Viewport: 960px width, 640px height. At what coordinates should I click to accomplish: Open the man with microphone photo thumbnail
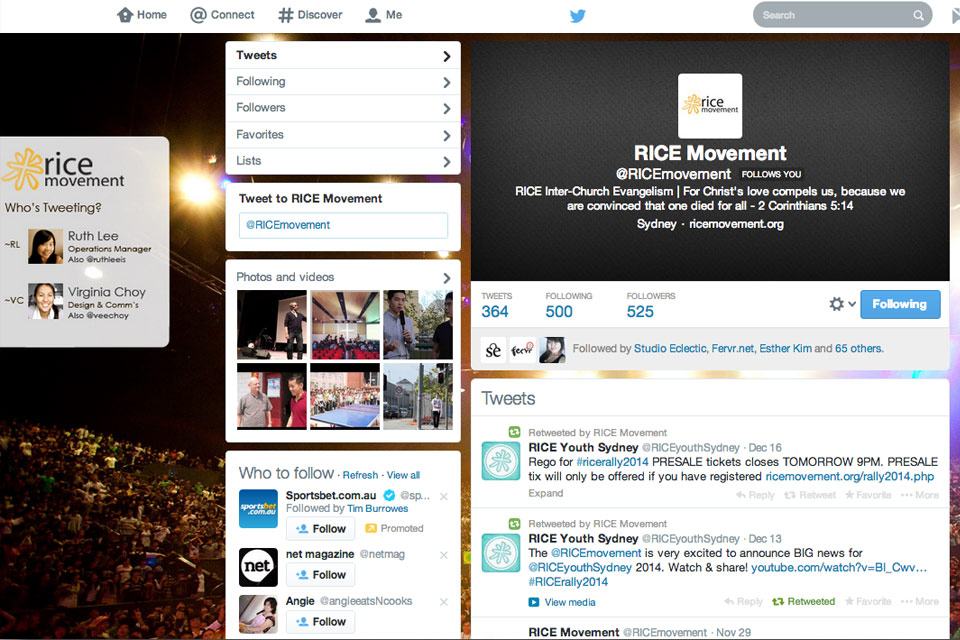pos(418,325)
